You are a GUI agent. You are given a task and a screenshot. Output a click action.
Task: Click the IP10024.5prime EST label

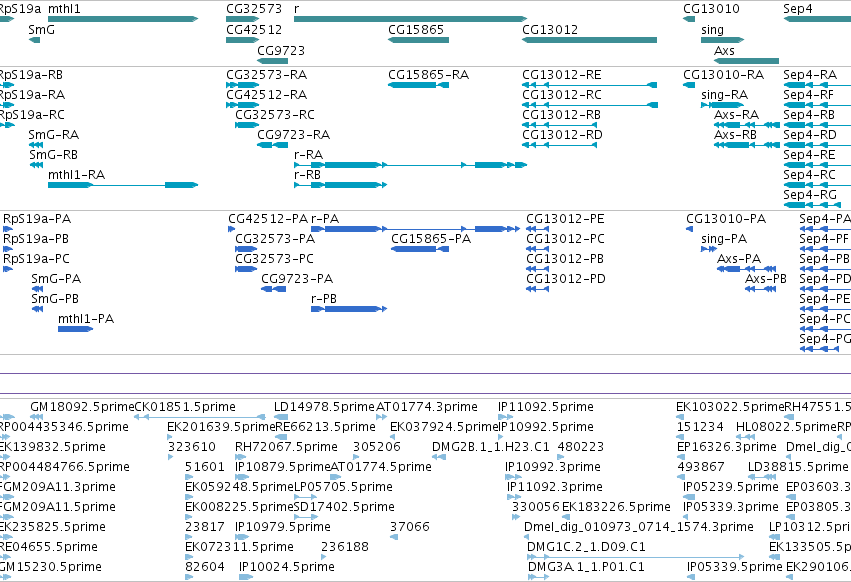coord(287,567)
